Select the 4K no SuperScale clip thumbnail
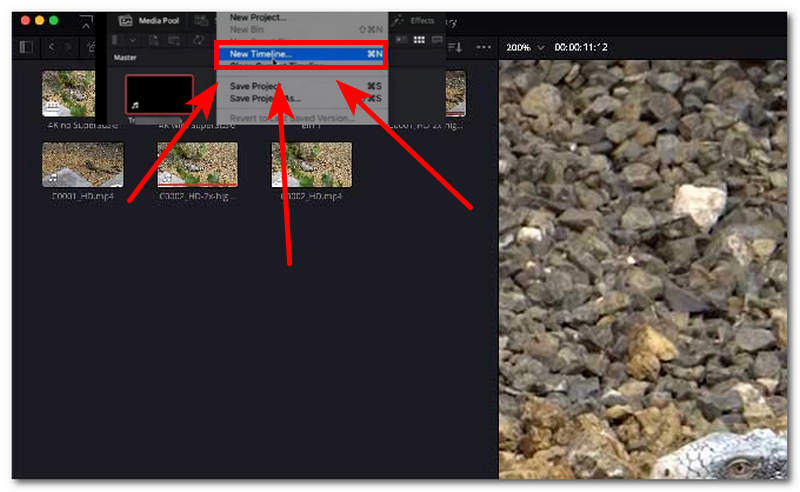 [68, 93]
